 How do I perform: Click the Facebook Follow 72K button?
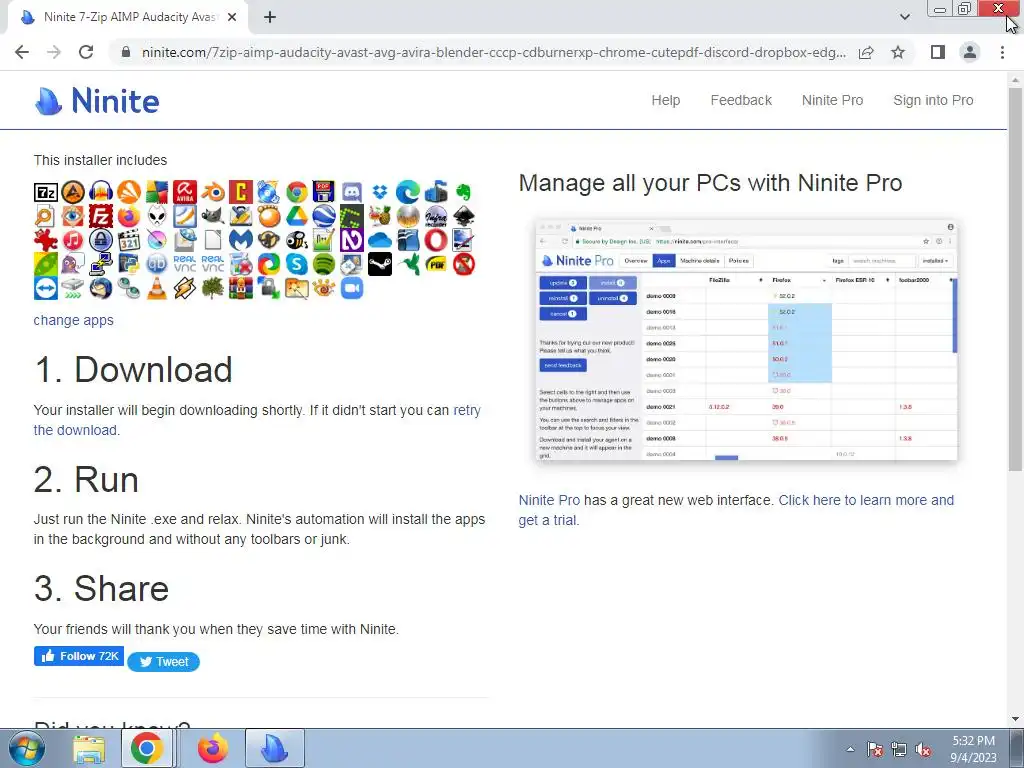(78, 656)
